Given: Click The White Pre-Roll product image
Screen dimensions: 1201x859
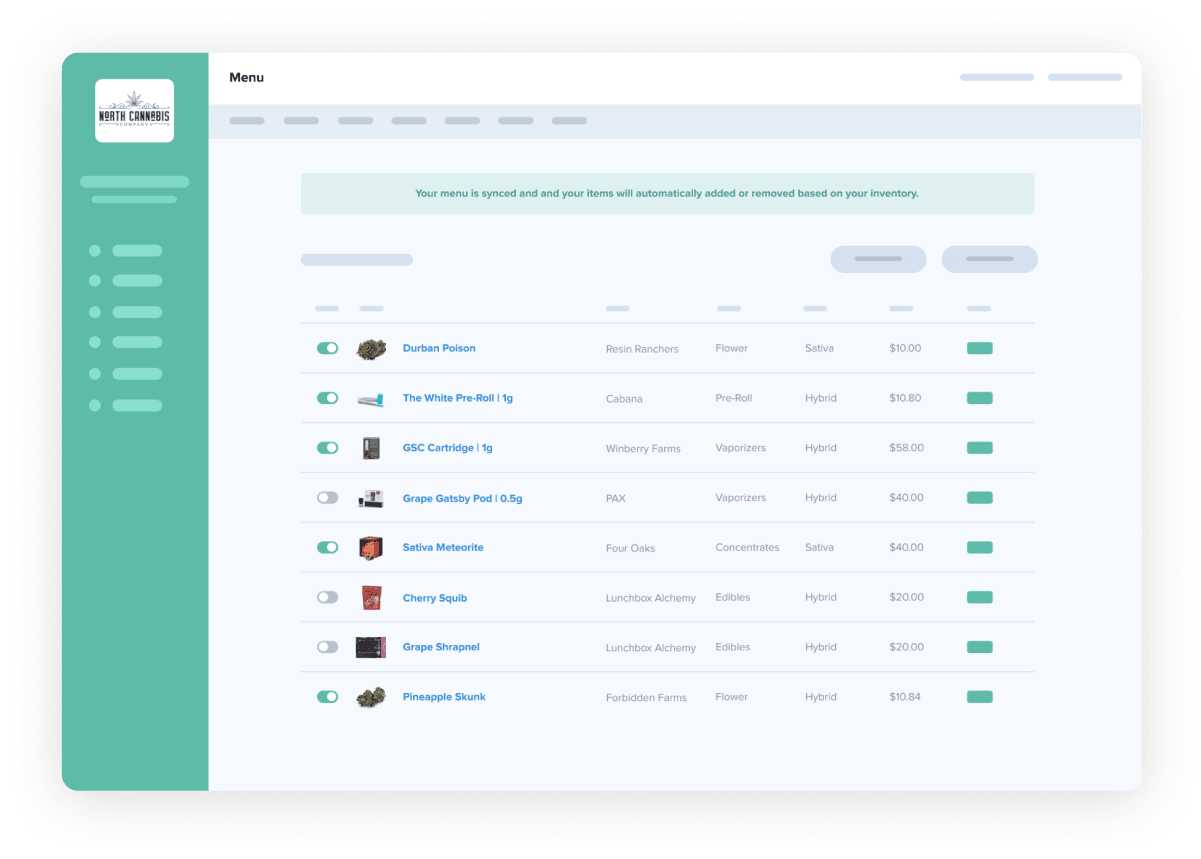Looking at the screenshot, I should pos(371,398).
